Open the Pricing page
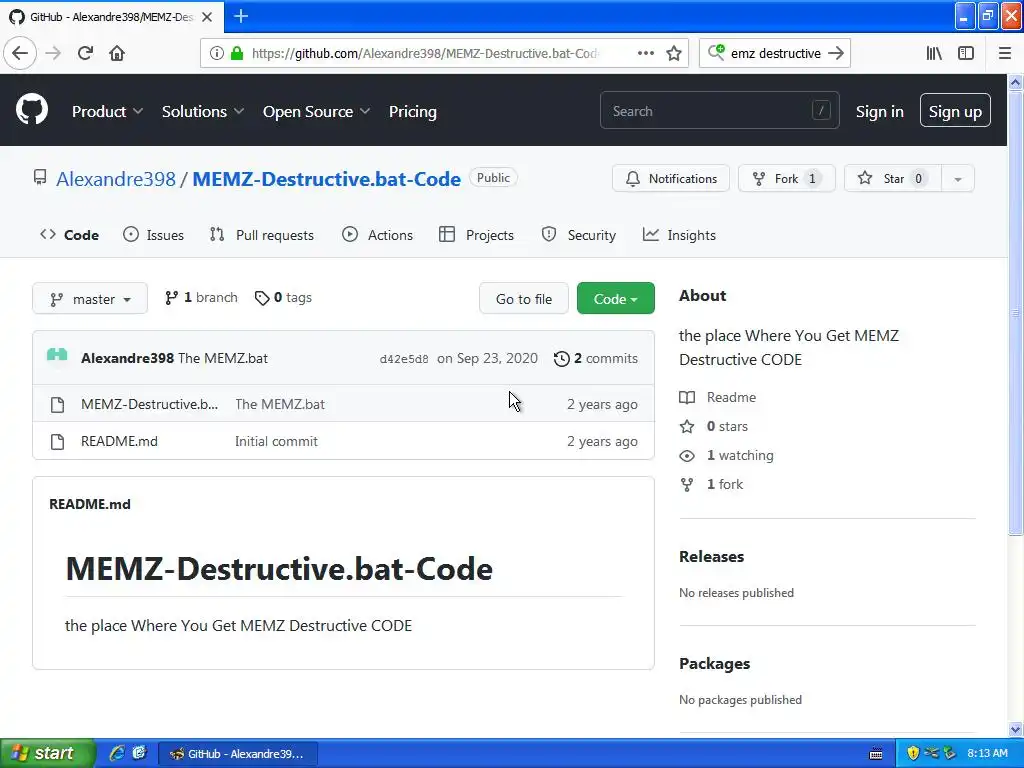 pyautogui.click(x=413, y=112)
